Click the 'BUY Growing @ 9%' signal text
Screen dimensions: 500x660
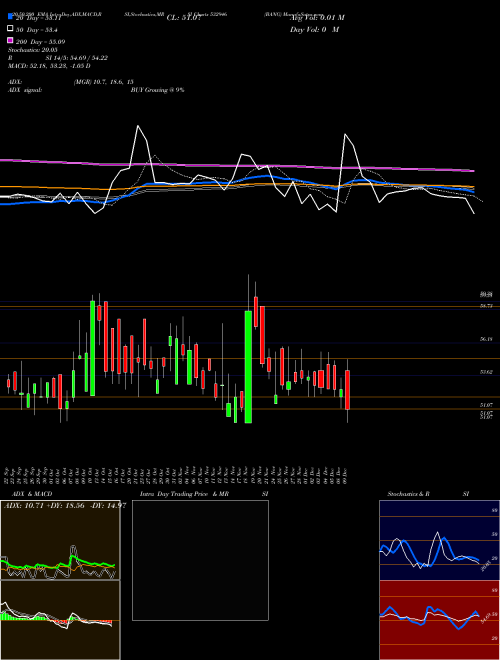click(157, 90)
